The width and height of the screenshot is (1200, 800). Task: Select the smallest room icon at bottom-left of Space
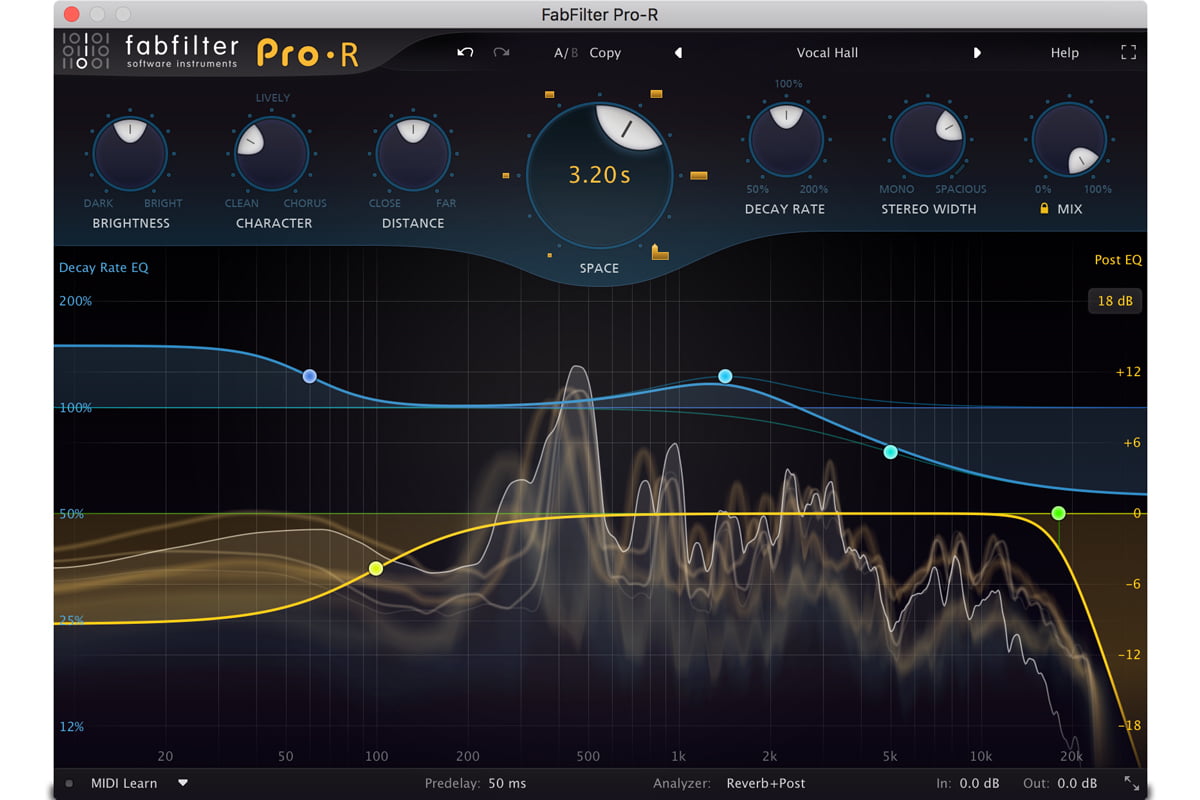549,255
